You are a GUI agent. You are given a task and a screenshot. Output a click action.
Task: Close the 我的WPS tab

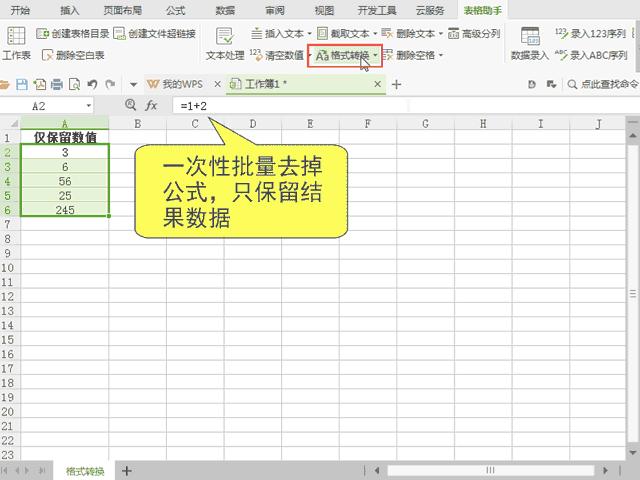tap(218, 84)
